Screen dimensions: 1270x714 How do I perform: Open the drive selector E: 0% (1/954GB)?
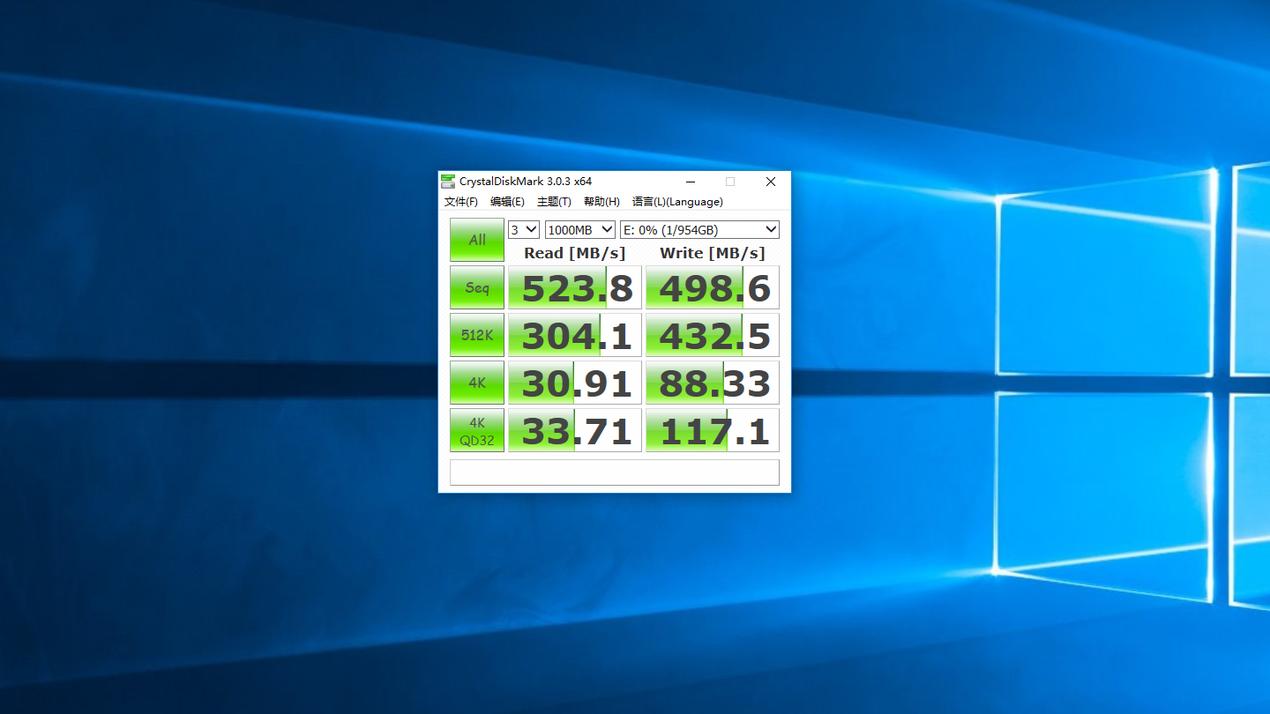[699, 229]
